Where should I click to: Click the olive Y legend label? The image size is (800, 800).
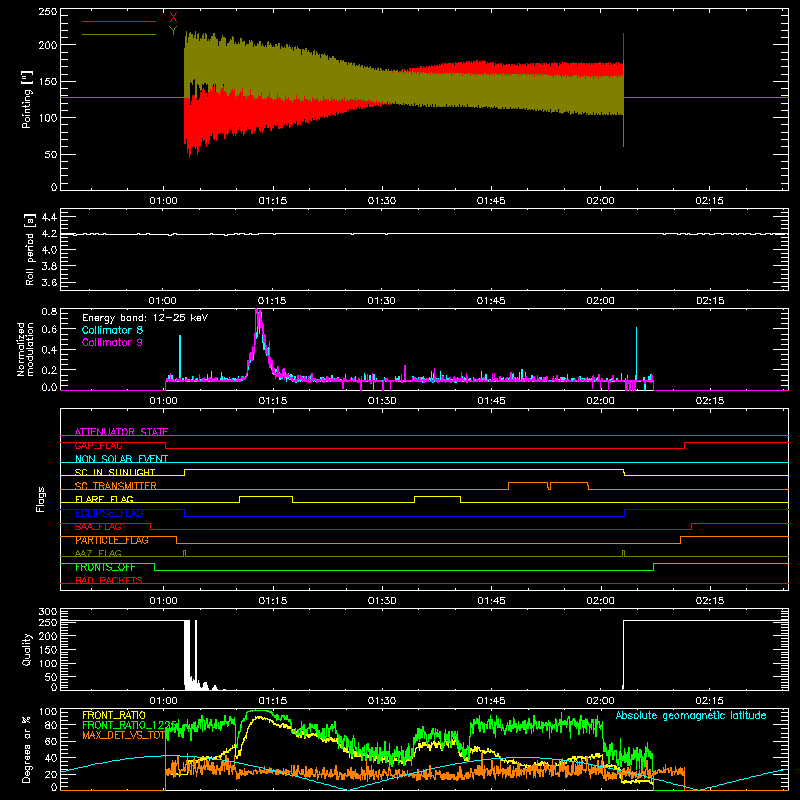tap(173, 31)
